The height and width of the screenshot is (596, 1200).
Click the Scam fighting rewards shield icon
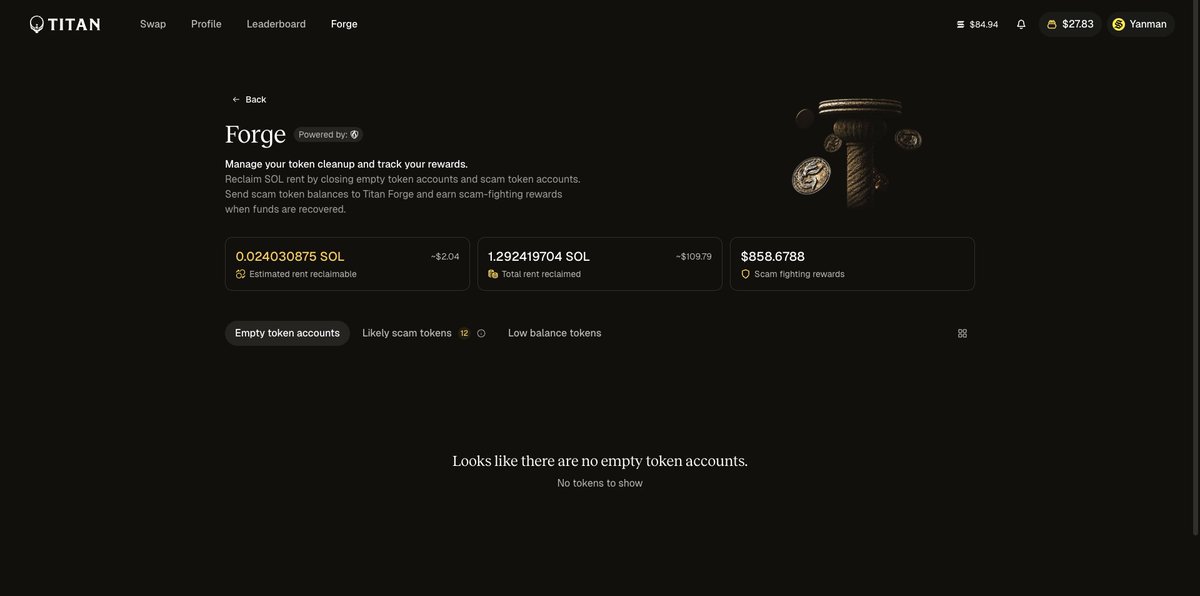click(x=745, y=274)
